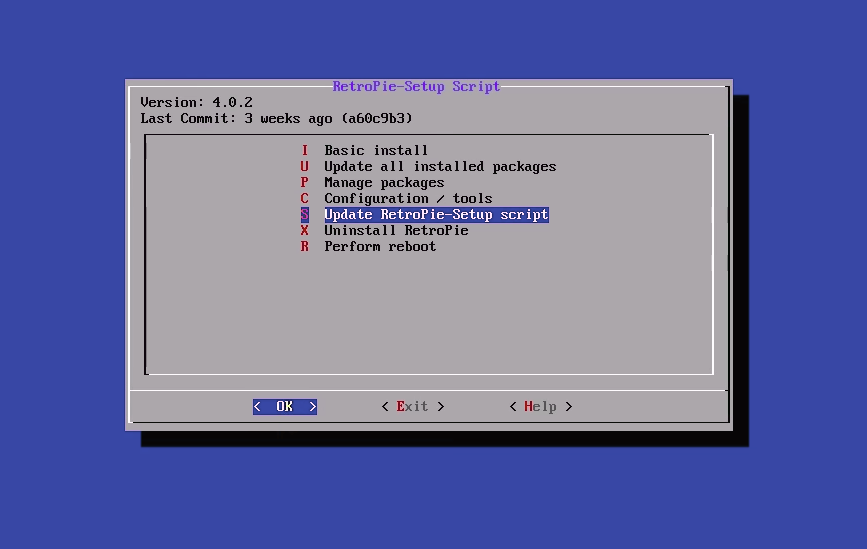Select Perform reboot menu item

(x=379, y=247)
